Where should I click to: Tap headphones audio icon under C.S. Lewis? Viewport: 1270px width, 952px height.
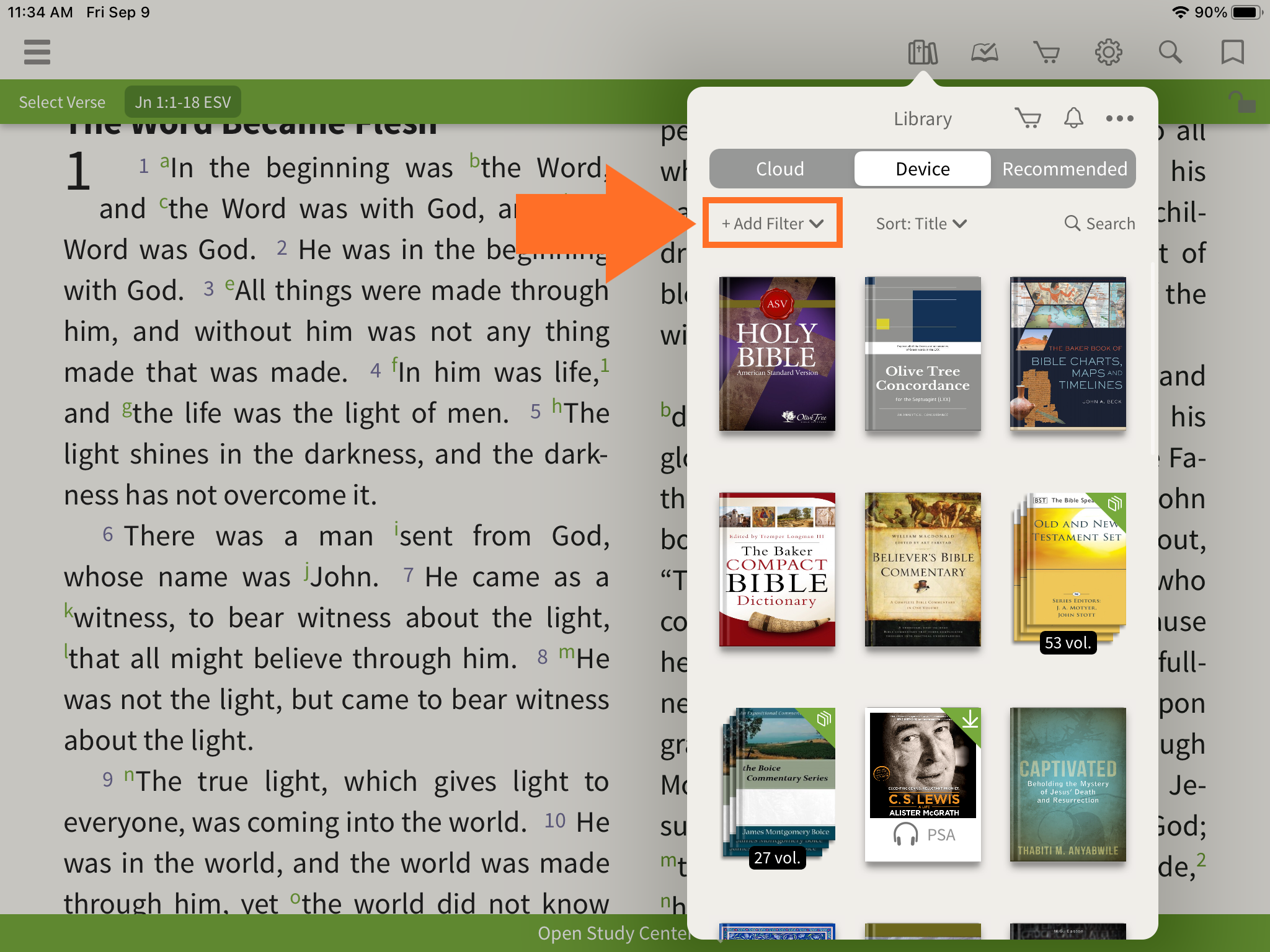(905, 835)
